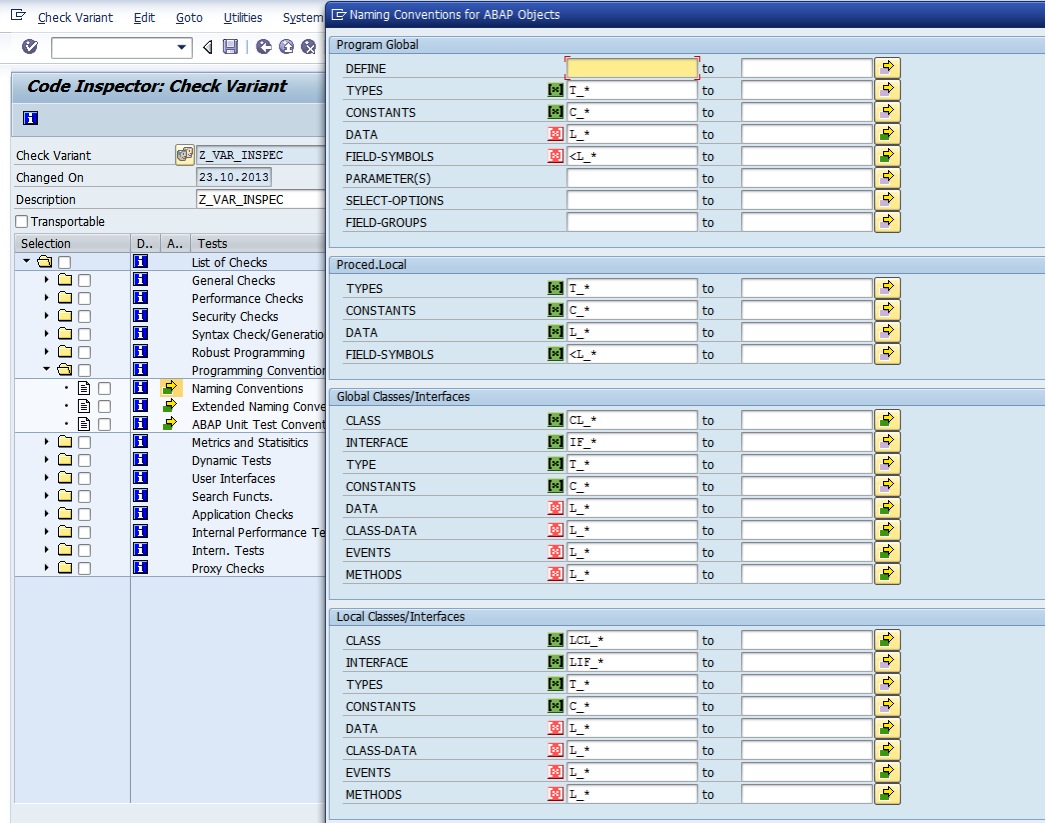Check the Naming Conventions selection box
The image size is (1046, 823).
105,388
